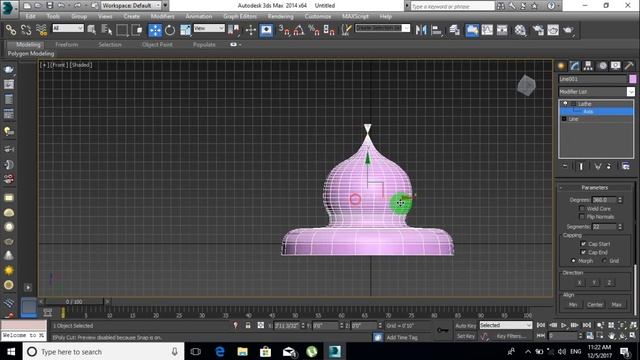Image resolution: width=640 pixels, height=360 pixels.
Task: Switch to the Hierarchy command panel tab
Action: point(588,66)
